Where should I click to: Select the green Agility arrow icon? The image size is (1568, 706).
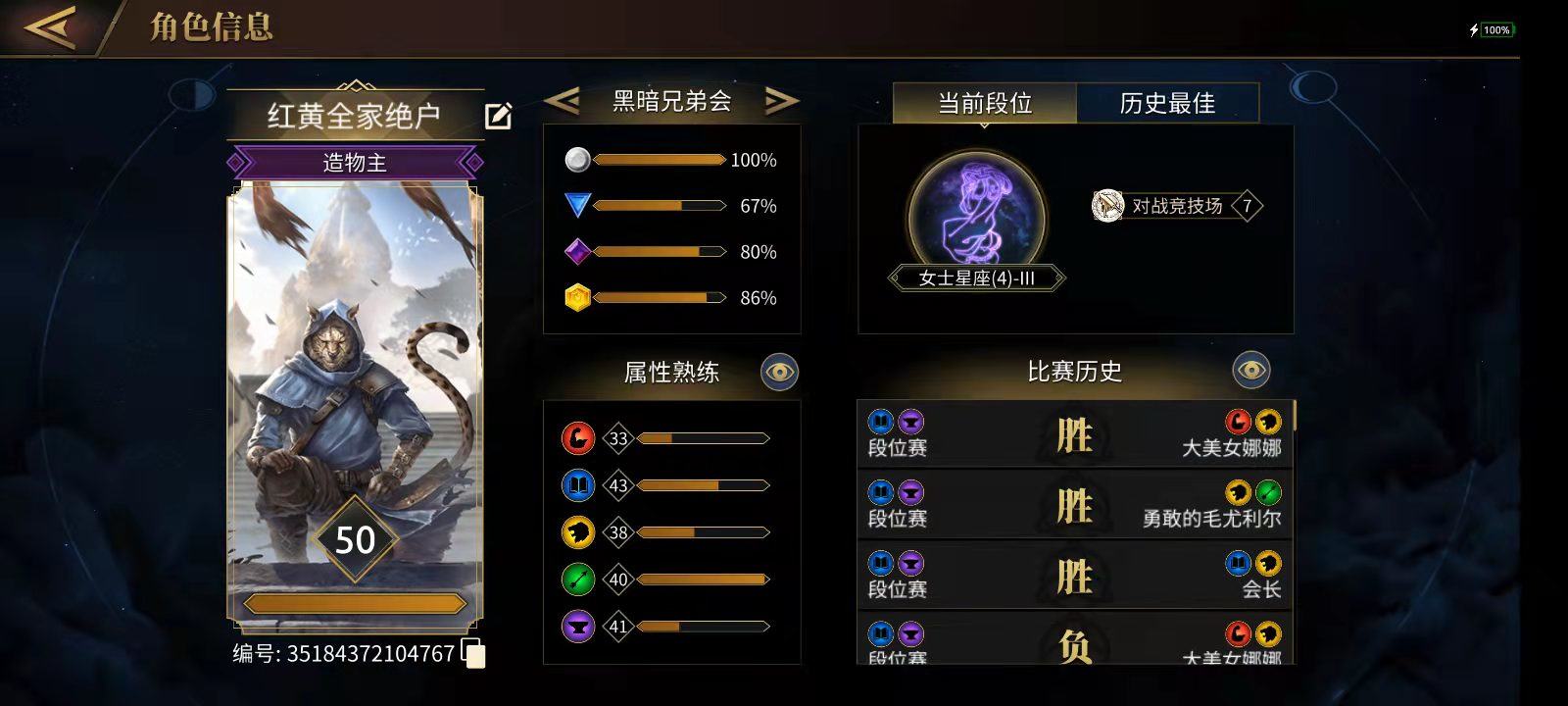578,580
